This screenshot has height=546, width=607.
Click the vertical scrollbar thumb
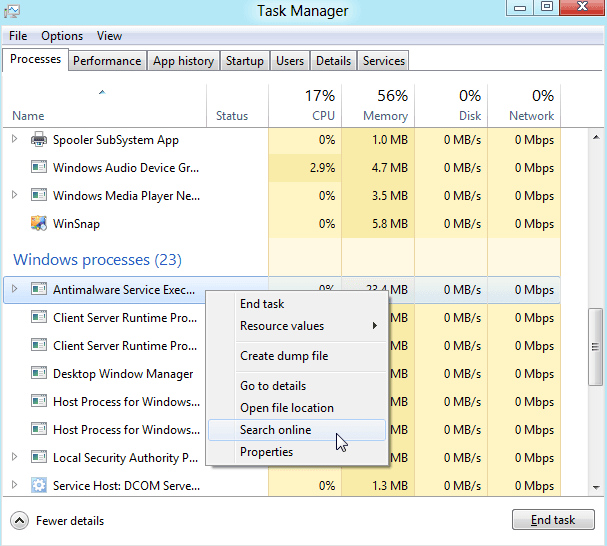pyautogui.click(x=595, y=347)
